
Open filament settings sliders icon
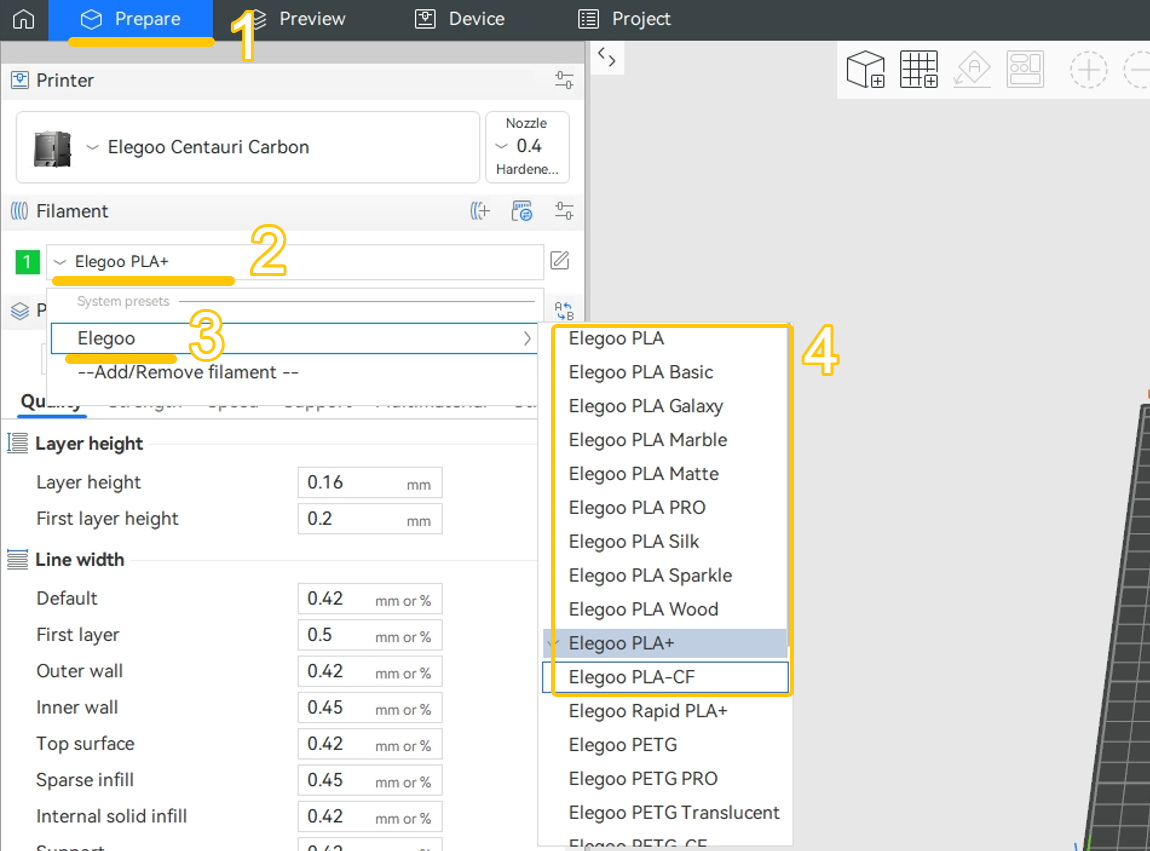tap(564, 211)
